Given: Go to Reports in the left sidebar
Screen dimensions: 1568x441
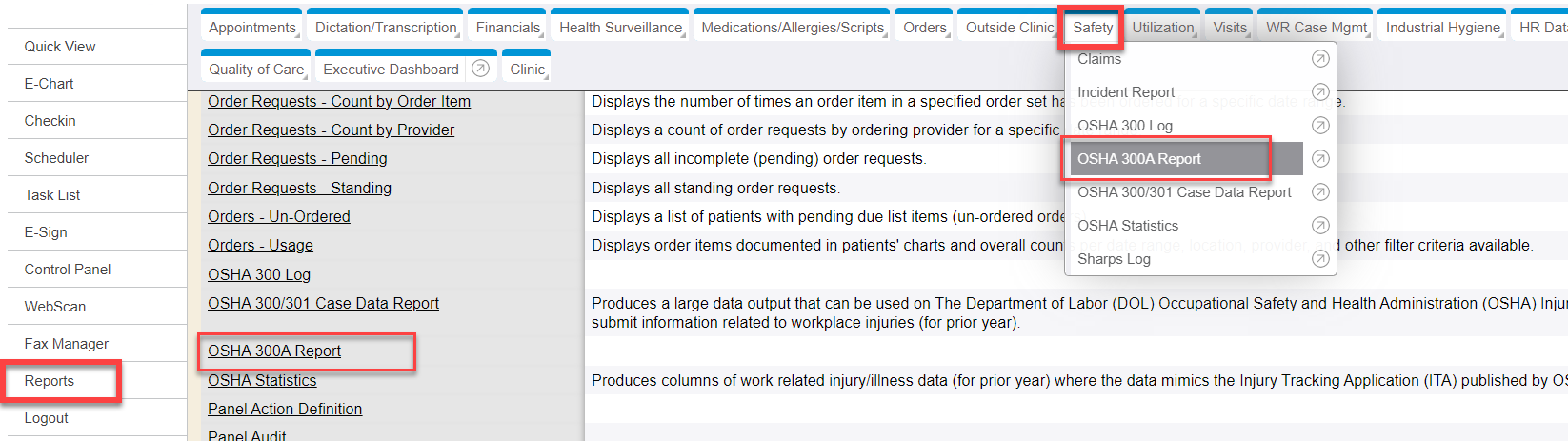Looking at the screenshot, I should (50, 381).
